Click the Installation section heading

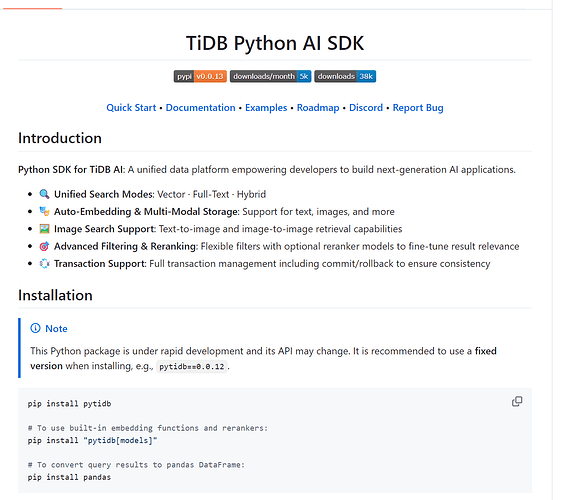coord(55,295)
